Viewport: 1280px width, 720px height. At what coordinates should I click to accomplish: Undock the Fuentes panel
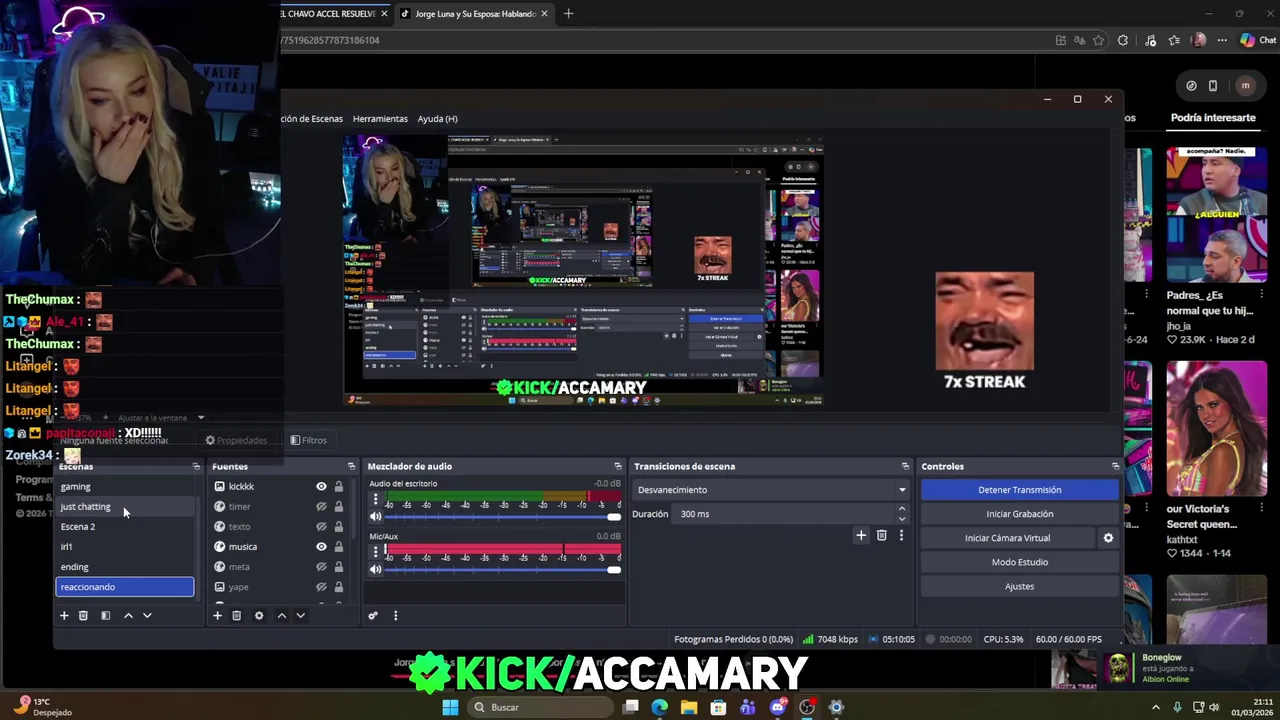pyautogui.click(x=351, y=467)
